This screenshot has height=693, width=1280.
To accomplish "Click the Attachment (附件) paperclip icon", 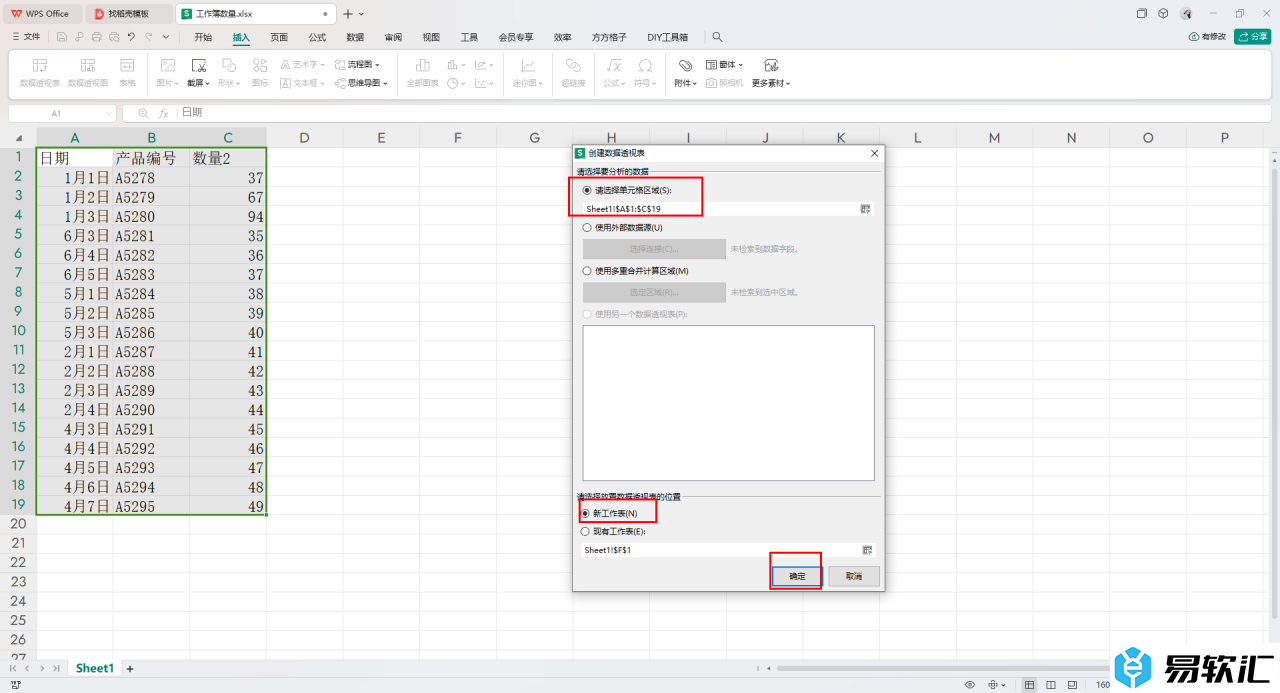I will pyautogui.click(x=685, y=65).
